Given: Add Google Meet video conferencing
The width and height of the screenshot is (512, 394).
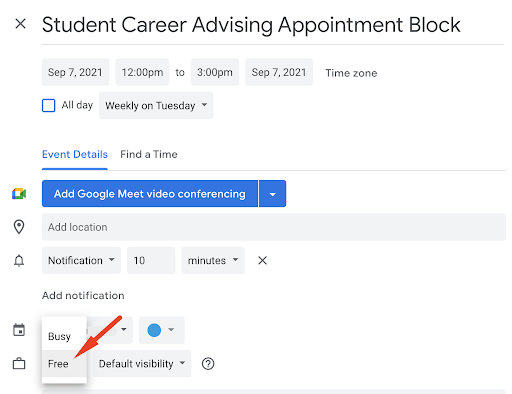Looking at the screenshot, I should pyautogui.click(x=150, y=194).
